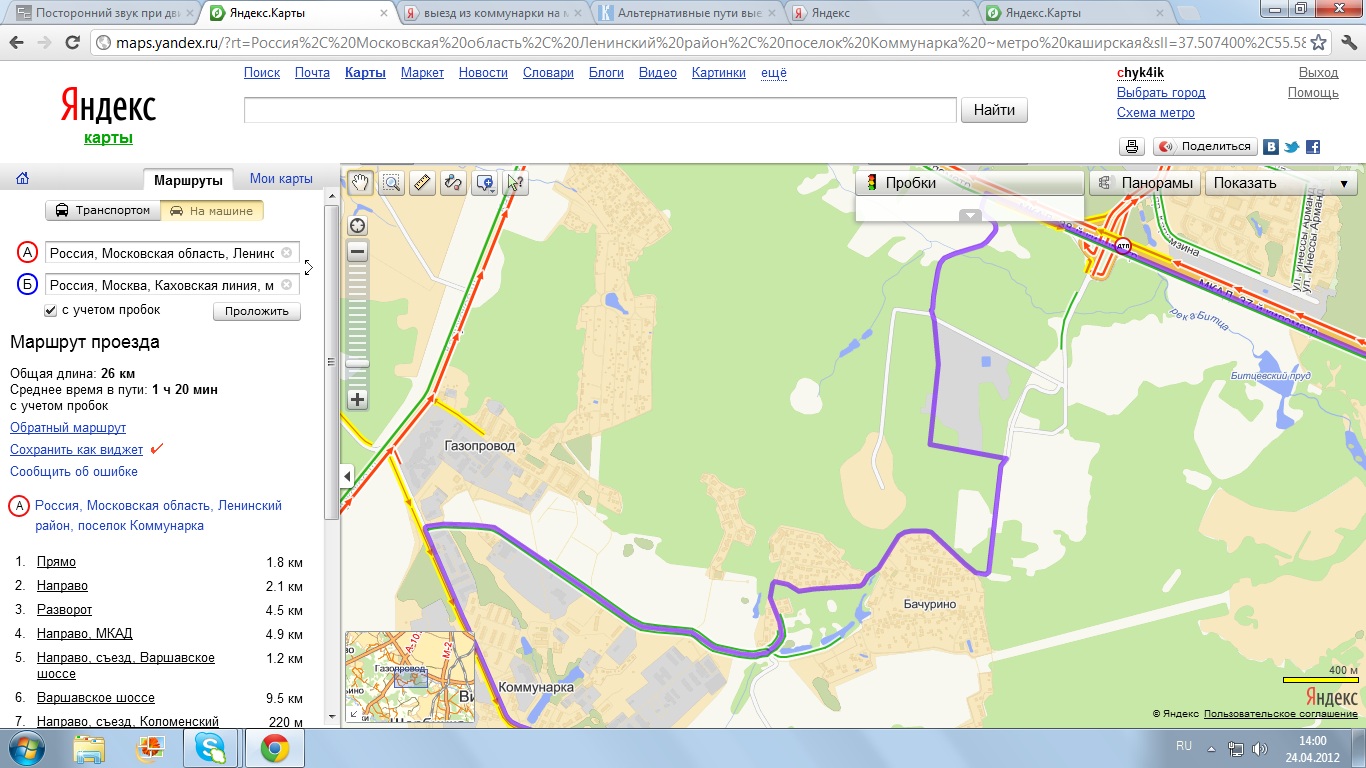
Task: Click the print icon
Action: (1132, 146)
